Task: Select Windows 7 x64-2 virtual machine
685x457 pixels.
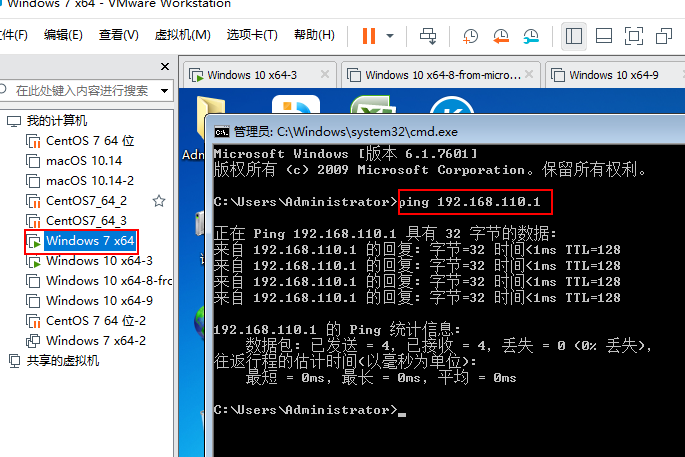Action: (96, 340)
